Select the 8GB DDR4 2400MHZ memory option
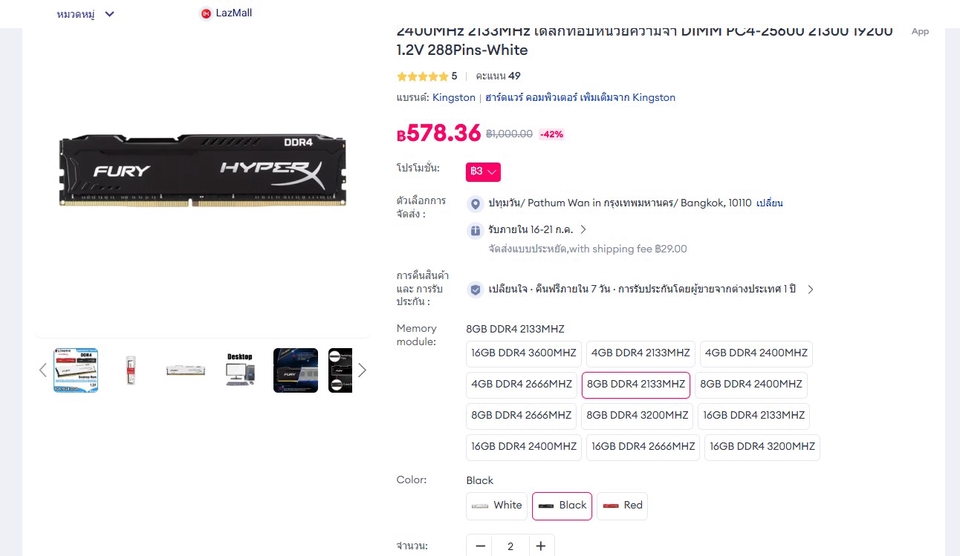The height and width of the screenshot is (556, 960). click(x=751, y=385)
